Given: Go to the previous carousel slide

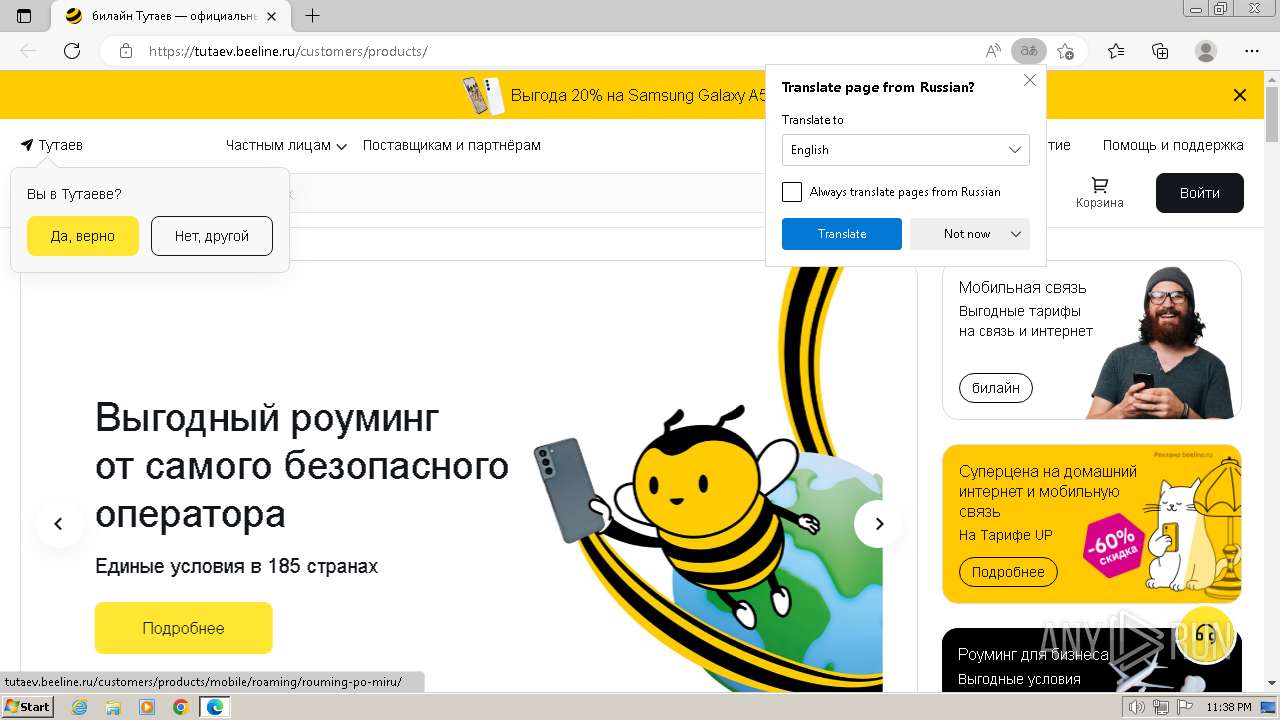Looking at the screenshot, I should click(58, 524).
